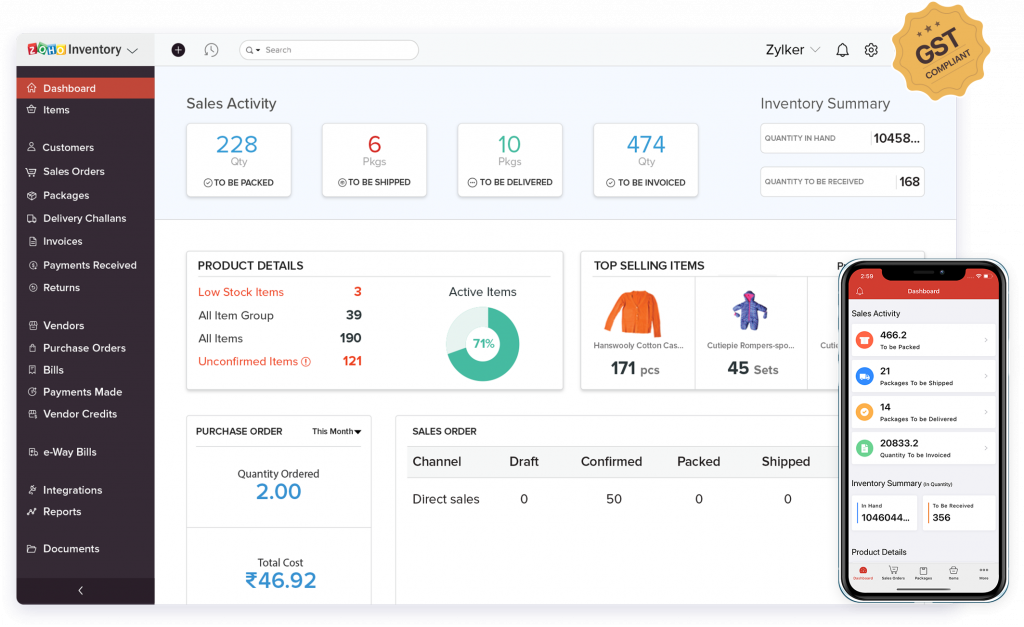Expand the Zoho Inventory organization switcher
The height and width of the screenshot is (627, 1024).
131,49
